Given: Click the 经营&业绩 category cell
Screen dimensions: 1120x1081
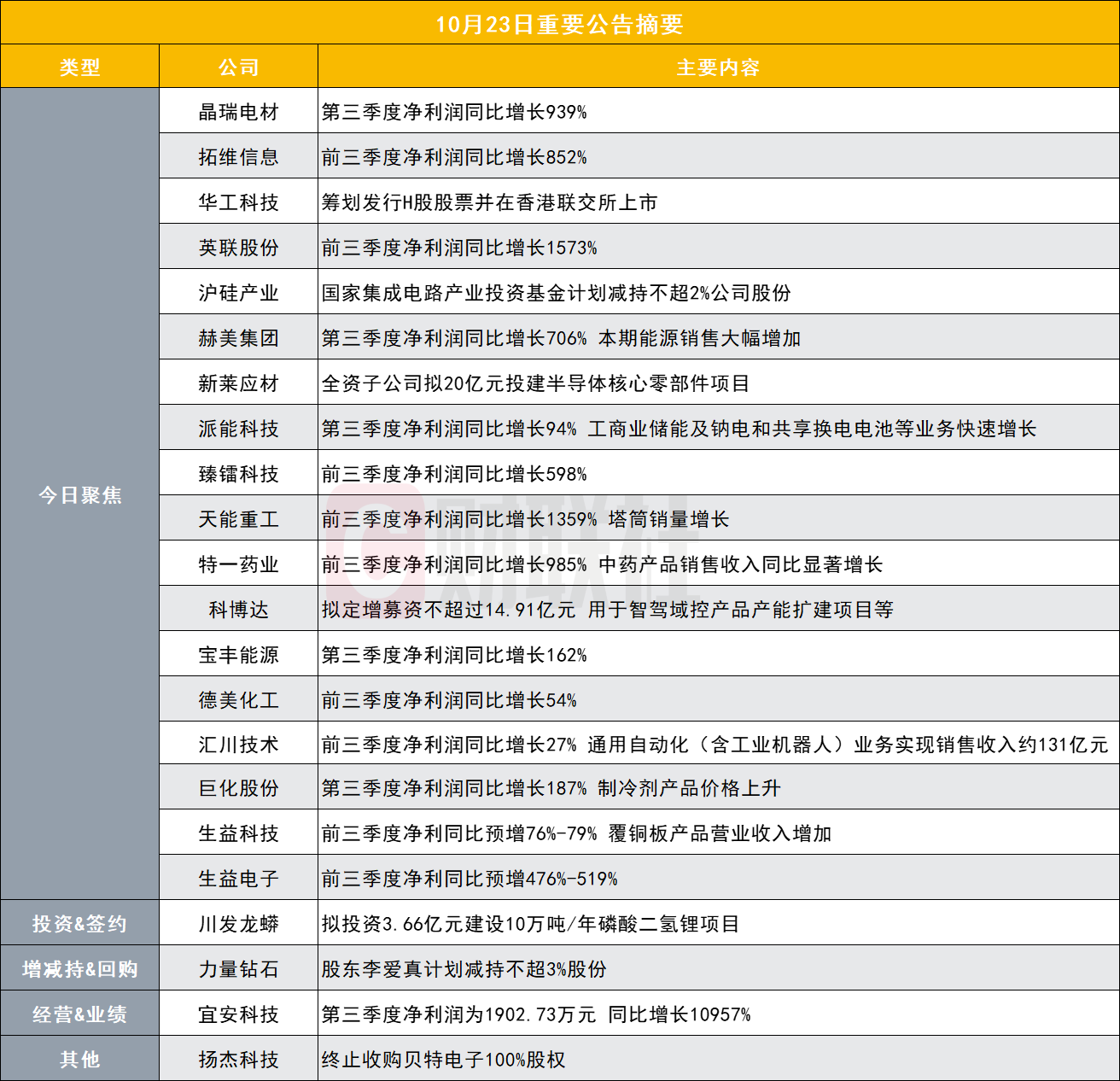Looking at the screenshot, I should (80, 1014).
